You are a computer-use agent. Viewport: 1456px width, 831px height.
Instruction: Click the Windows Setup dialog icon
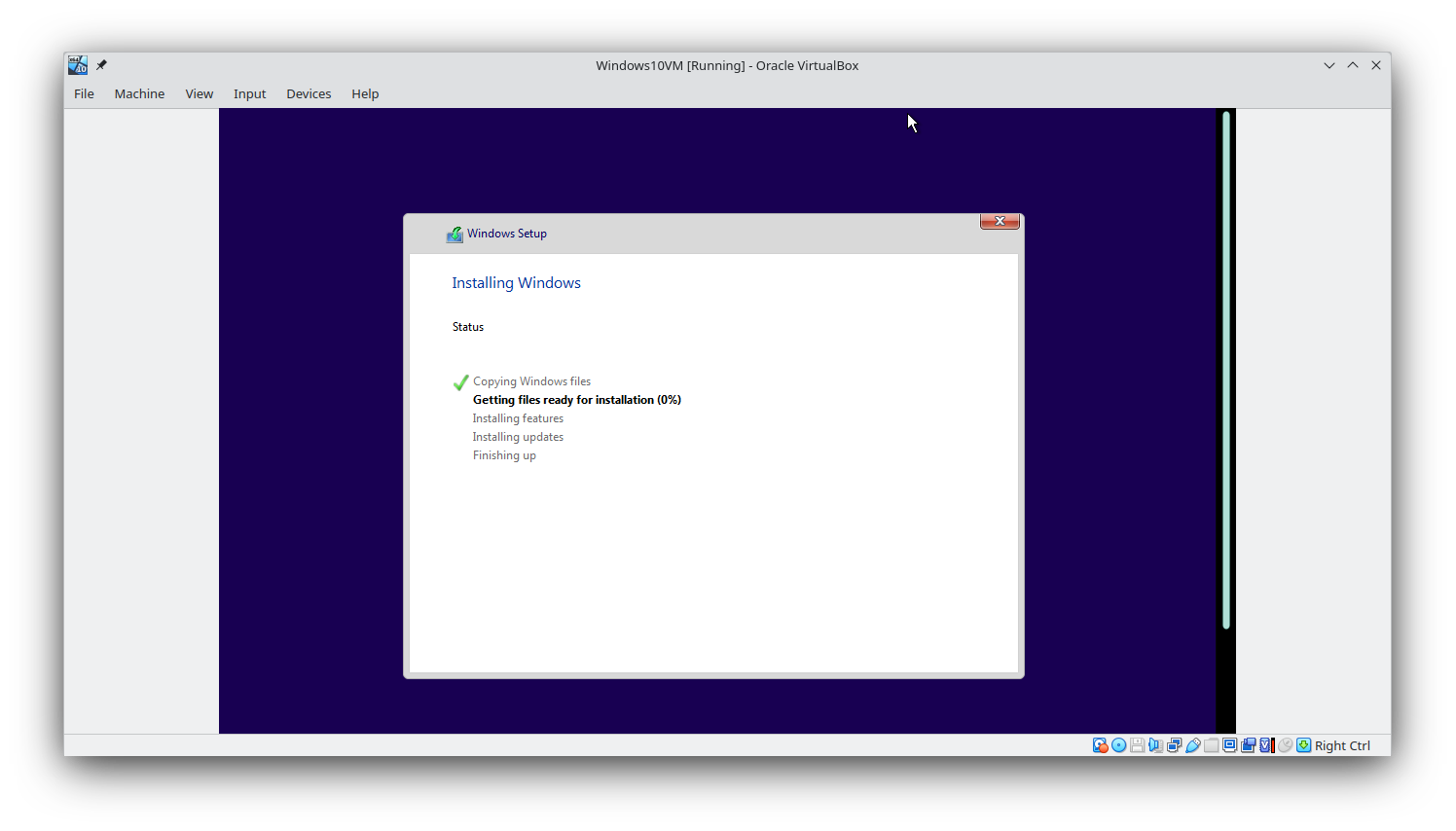(455, 235)
